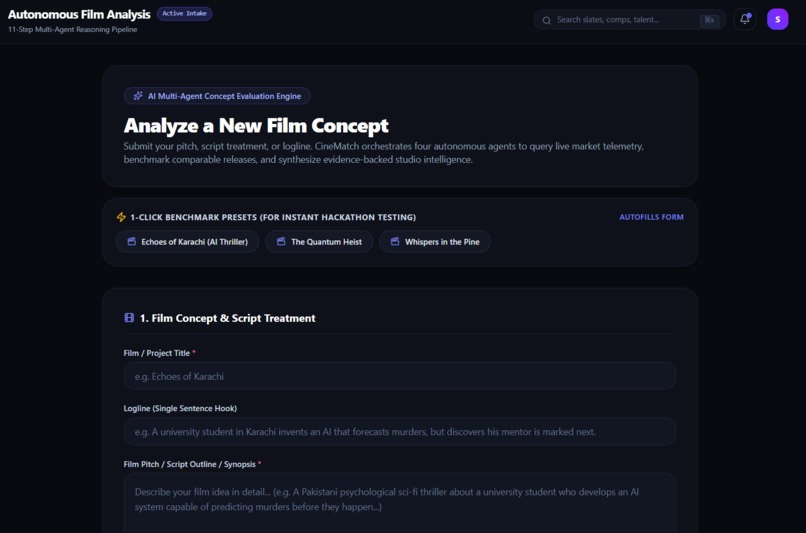Screen dimensions: 806x533
Task: Click the clapperboard icon on Whispers in the Pine
Action: [395, 242]
